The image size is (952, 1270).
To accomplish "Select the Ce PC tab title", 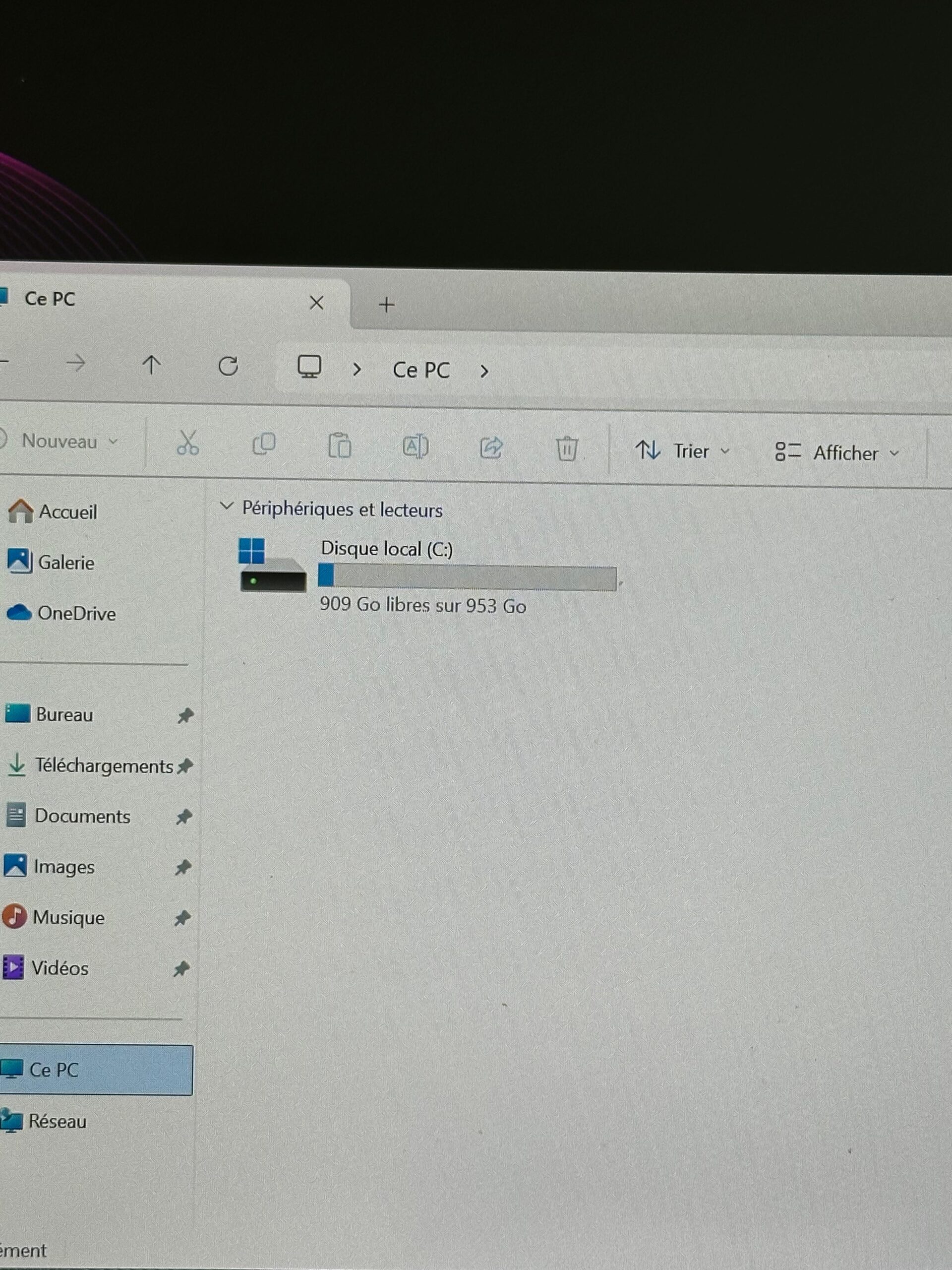I will pyautogui.click(x=50, y=299).
